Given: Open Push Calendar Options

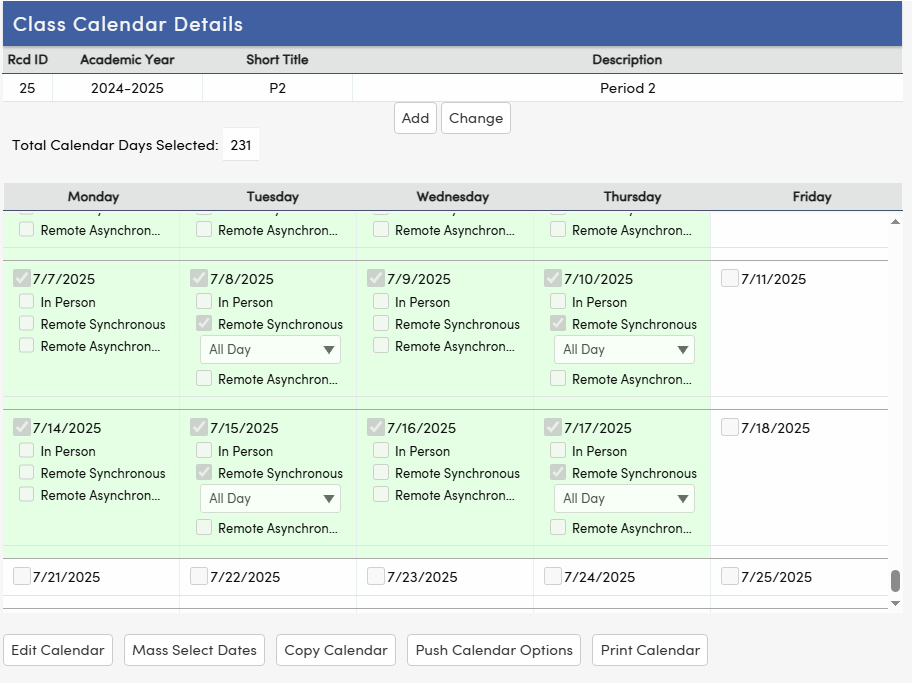Looking at the screenshot, I should 494,650.
